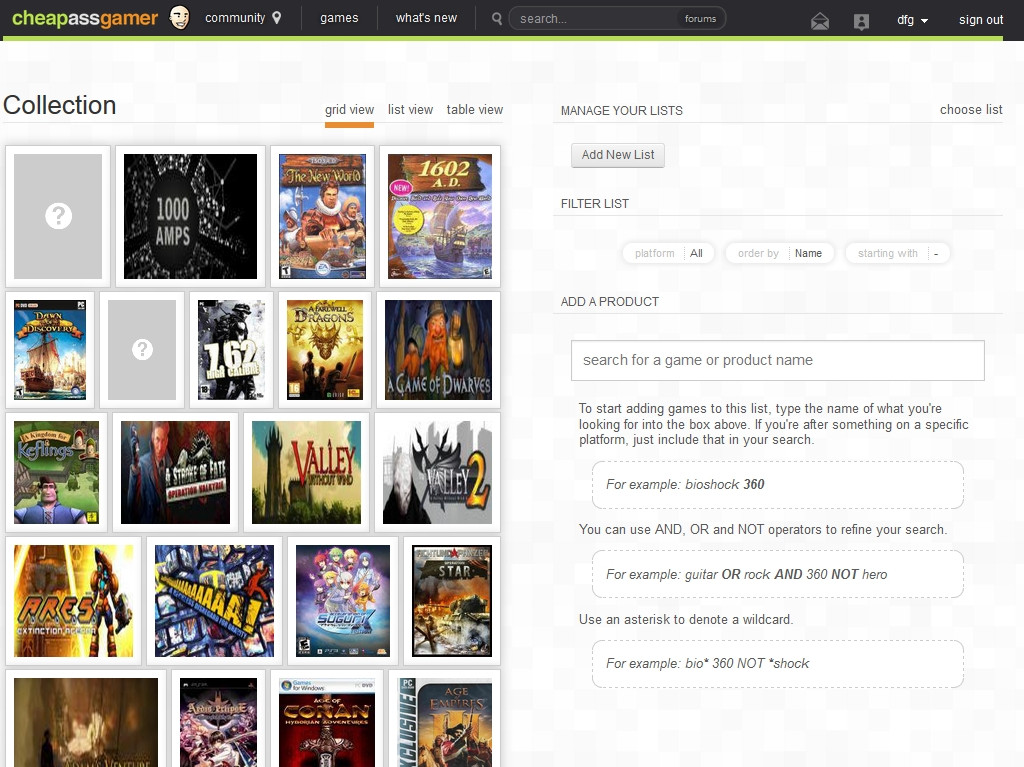Open the Agarest eclipse PSP game cover

click(218, 723)
